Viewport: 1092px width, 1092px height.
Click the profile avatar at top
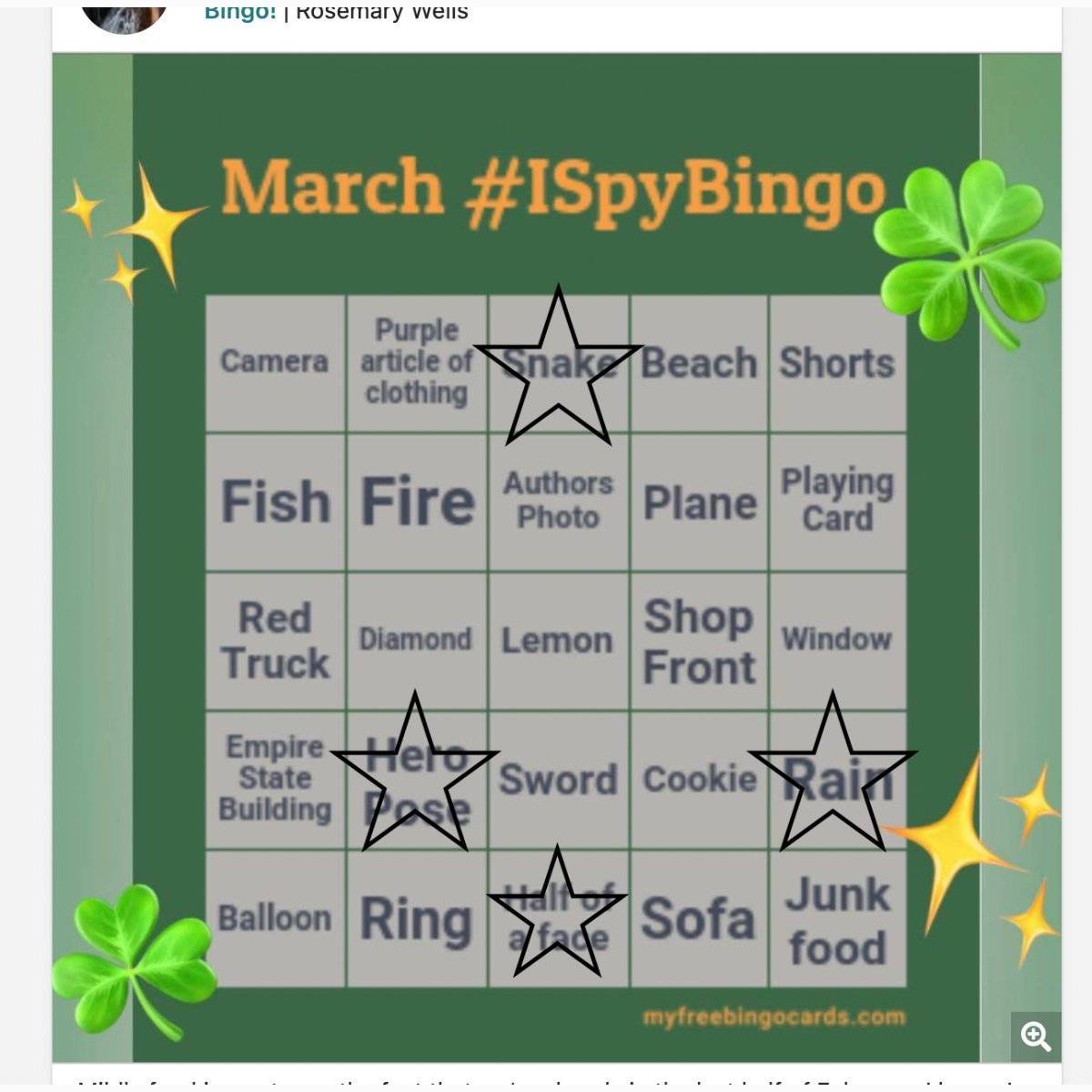click(x=124, y=15)
